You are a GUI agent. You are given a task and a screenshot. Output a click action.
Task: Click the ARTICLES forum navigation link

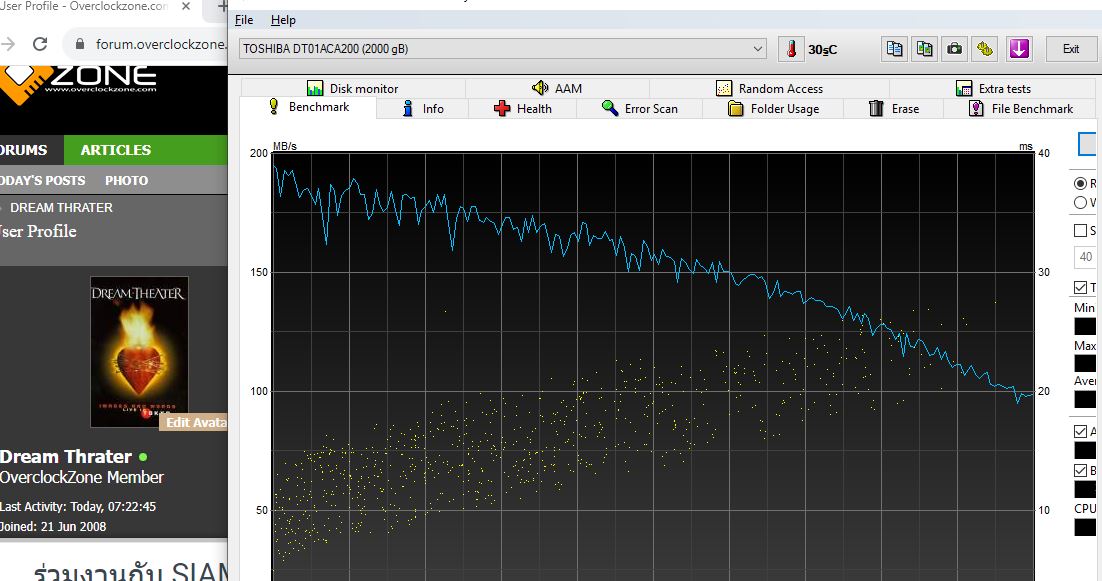(x=116, y=150)
